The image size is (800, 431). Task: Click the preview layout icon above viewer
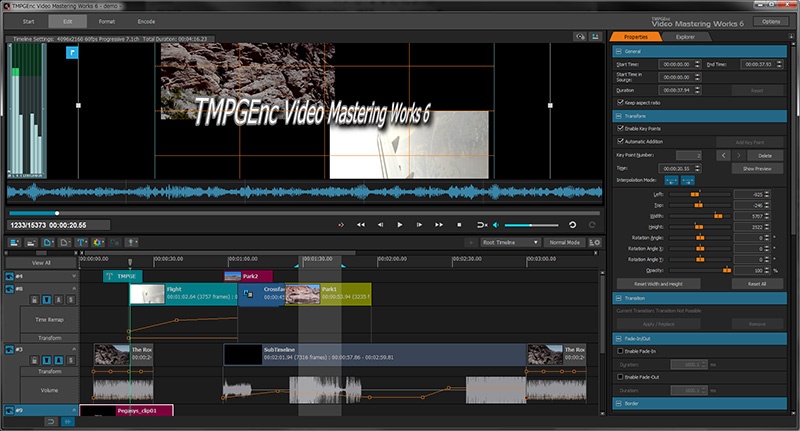(595, 37)
